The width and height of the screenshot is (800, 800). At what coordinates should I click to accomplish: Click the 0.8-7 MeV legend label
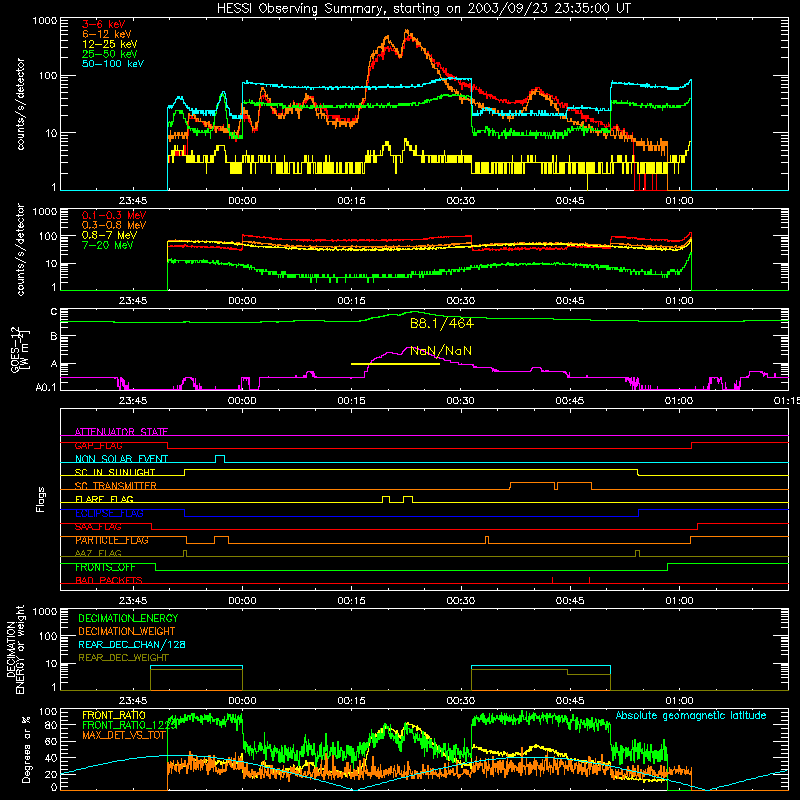tap(109, 235)
